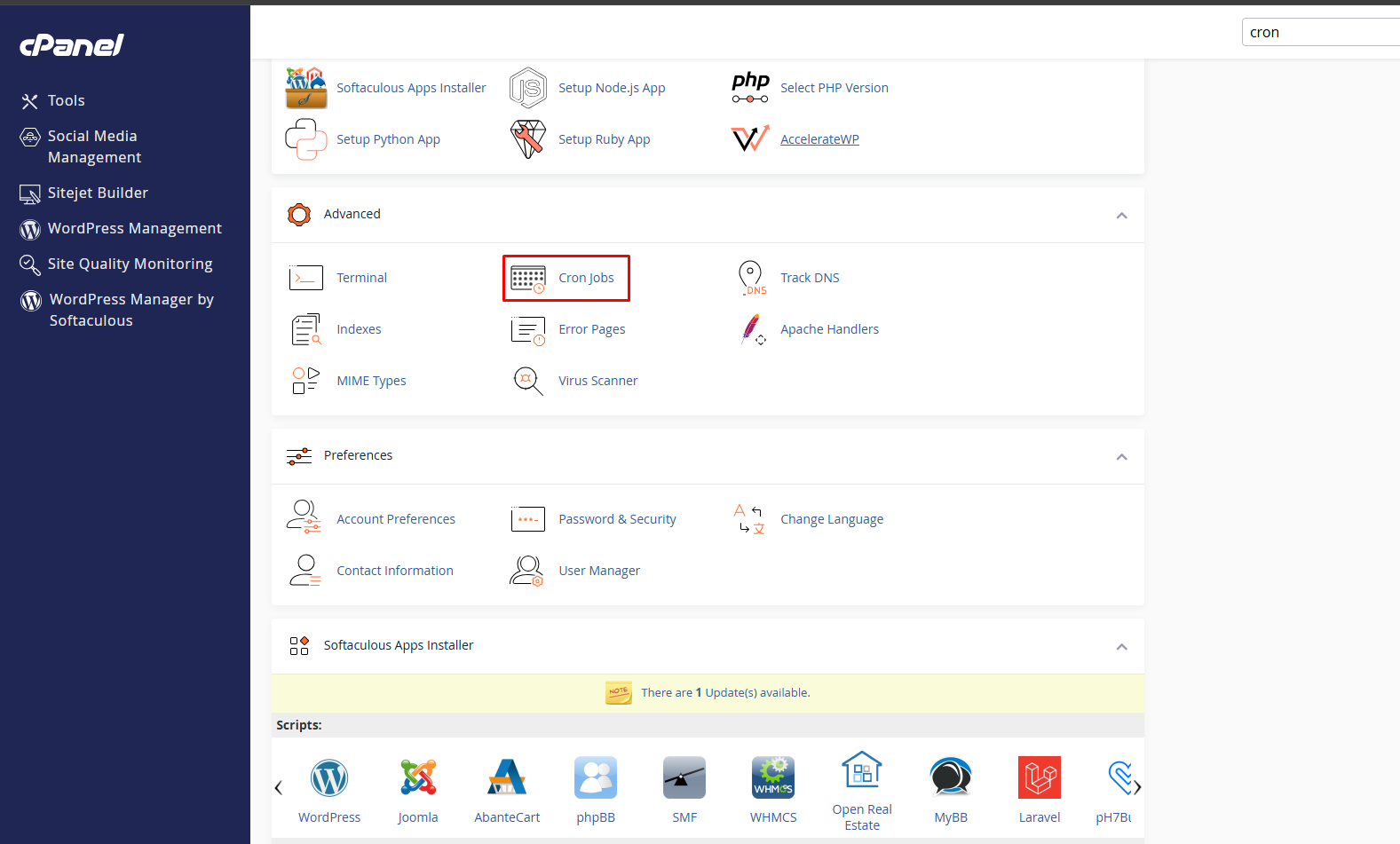Image resolution: width=1400 pixels, height=844 pixels.
Task: Collapse the Preferences section
Action: click(1122, 457)
